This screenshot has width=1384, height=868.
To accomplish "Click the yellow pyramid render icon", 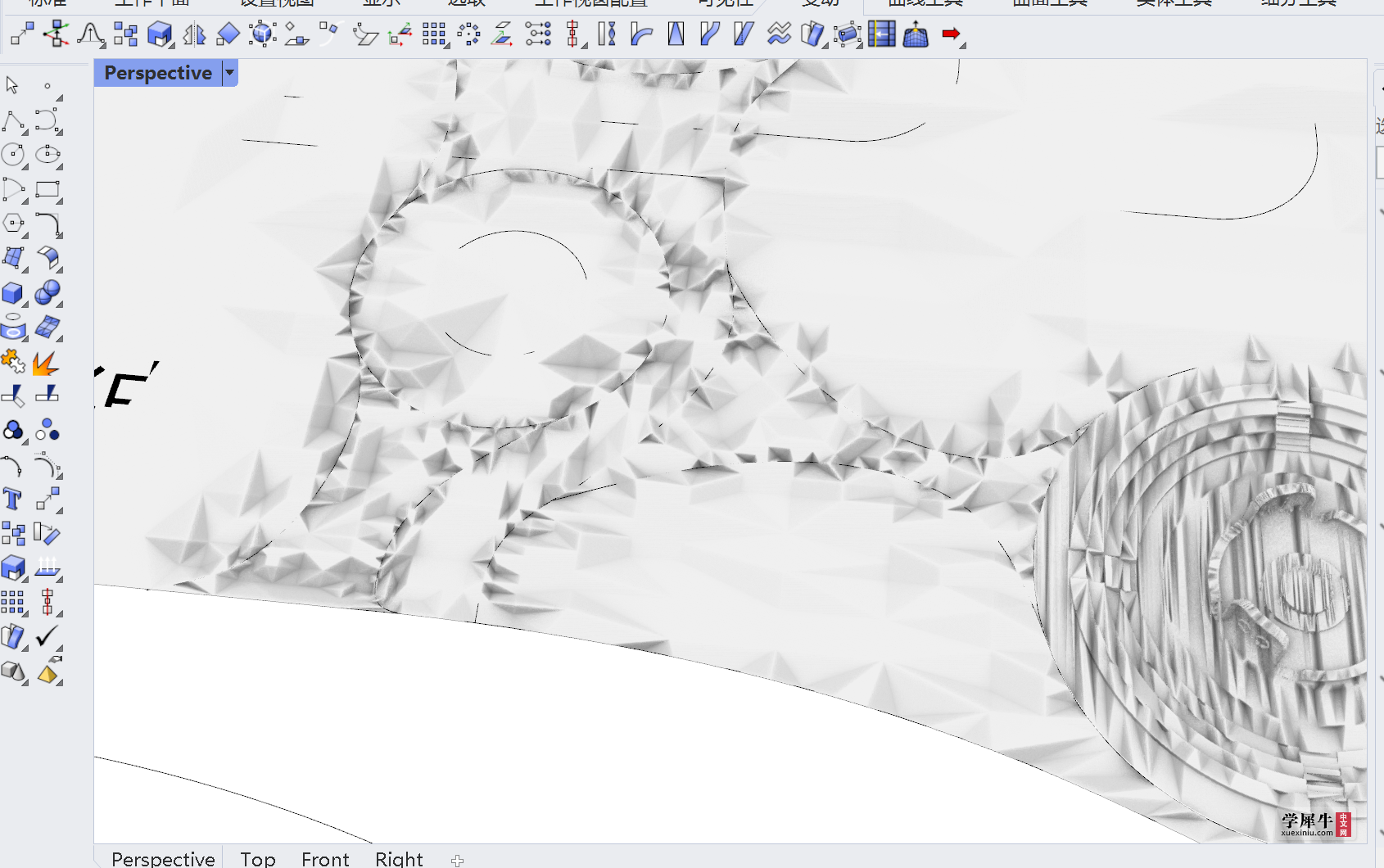I will click(47, 671).
